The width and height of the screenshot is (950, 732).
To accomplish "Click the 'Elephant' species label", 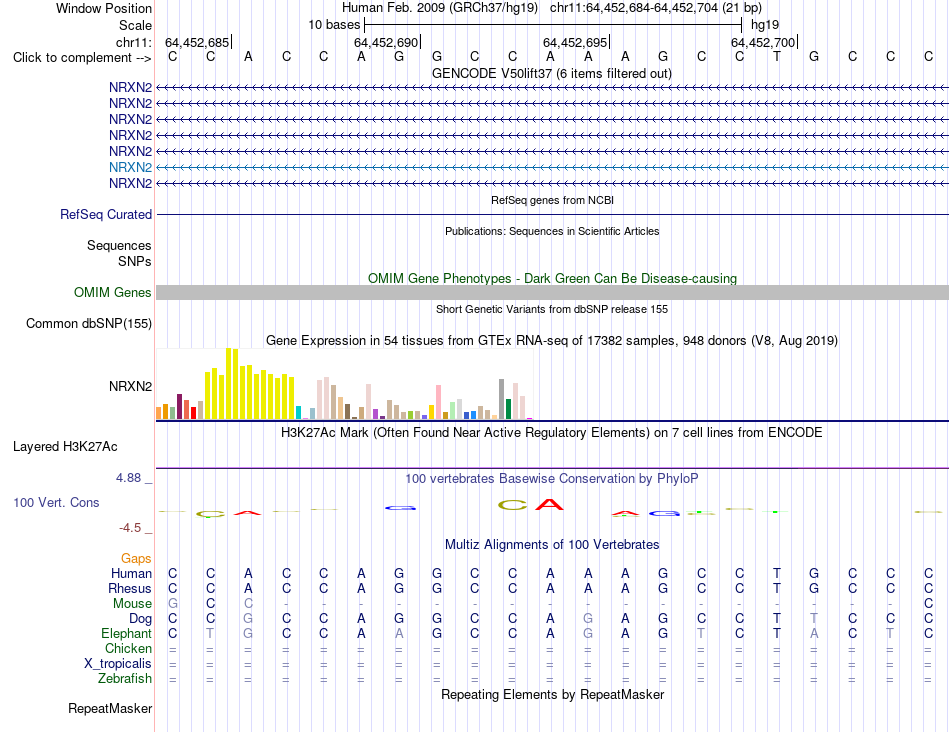I will click(x=126, y=633).
